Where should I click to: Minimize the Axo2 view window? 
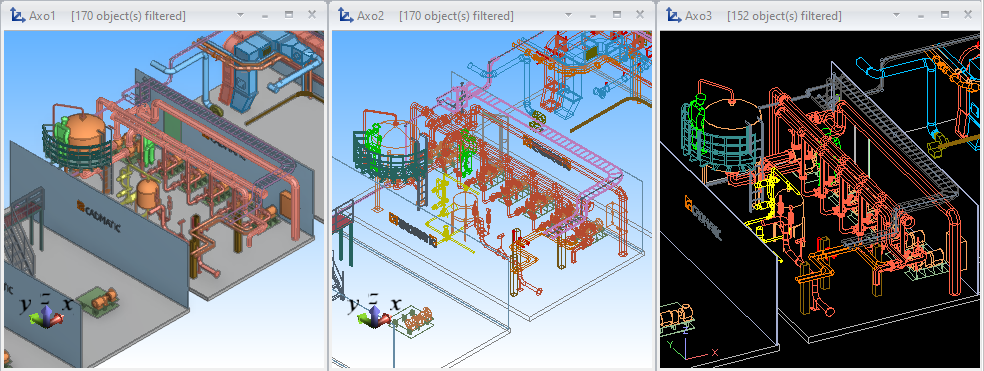[x=593, y=16]
